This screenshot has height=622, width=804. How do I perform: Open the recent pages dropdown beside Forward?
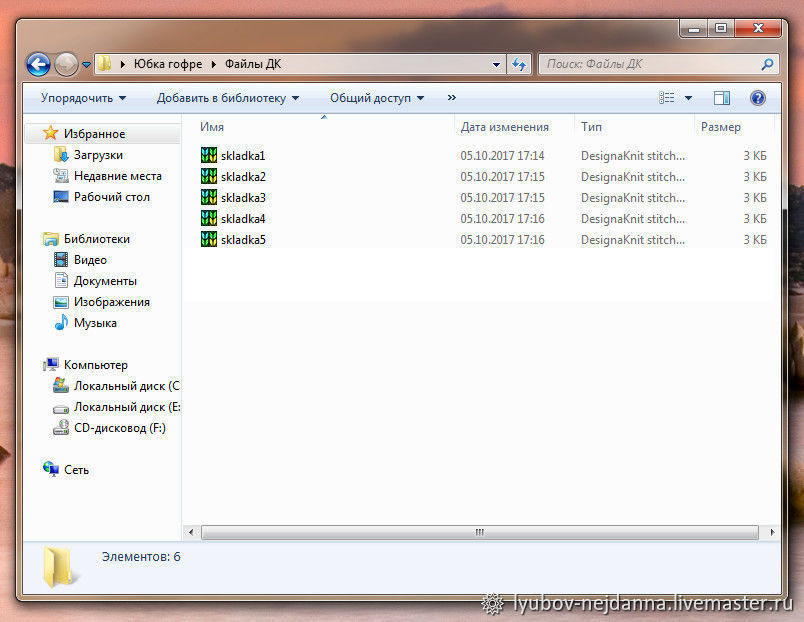pyautogui.click(x=86, y=65)
